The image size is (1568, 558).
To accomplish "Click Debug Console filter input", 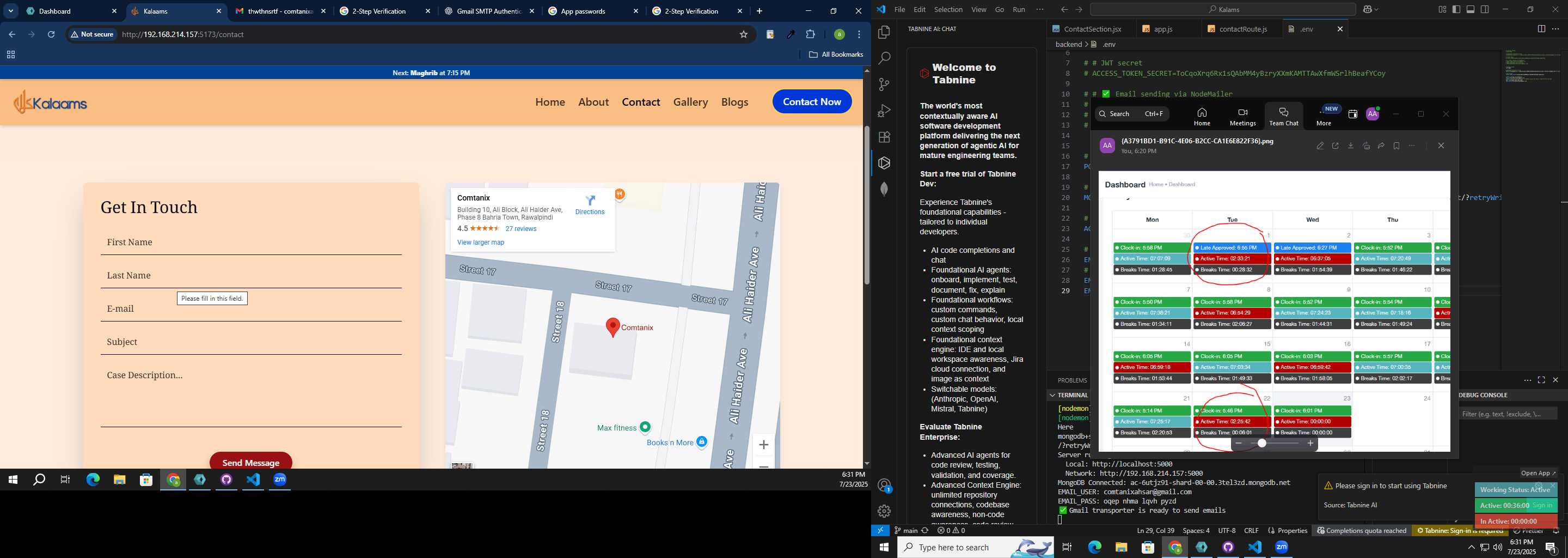I will coord(1507,414).
